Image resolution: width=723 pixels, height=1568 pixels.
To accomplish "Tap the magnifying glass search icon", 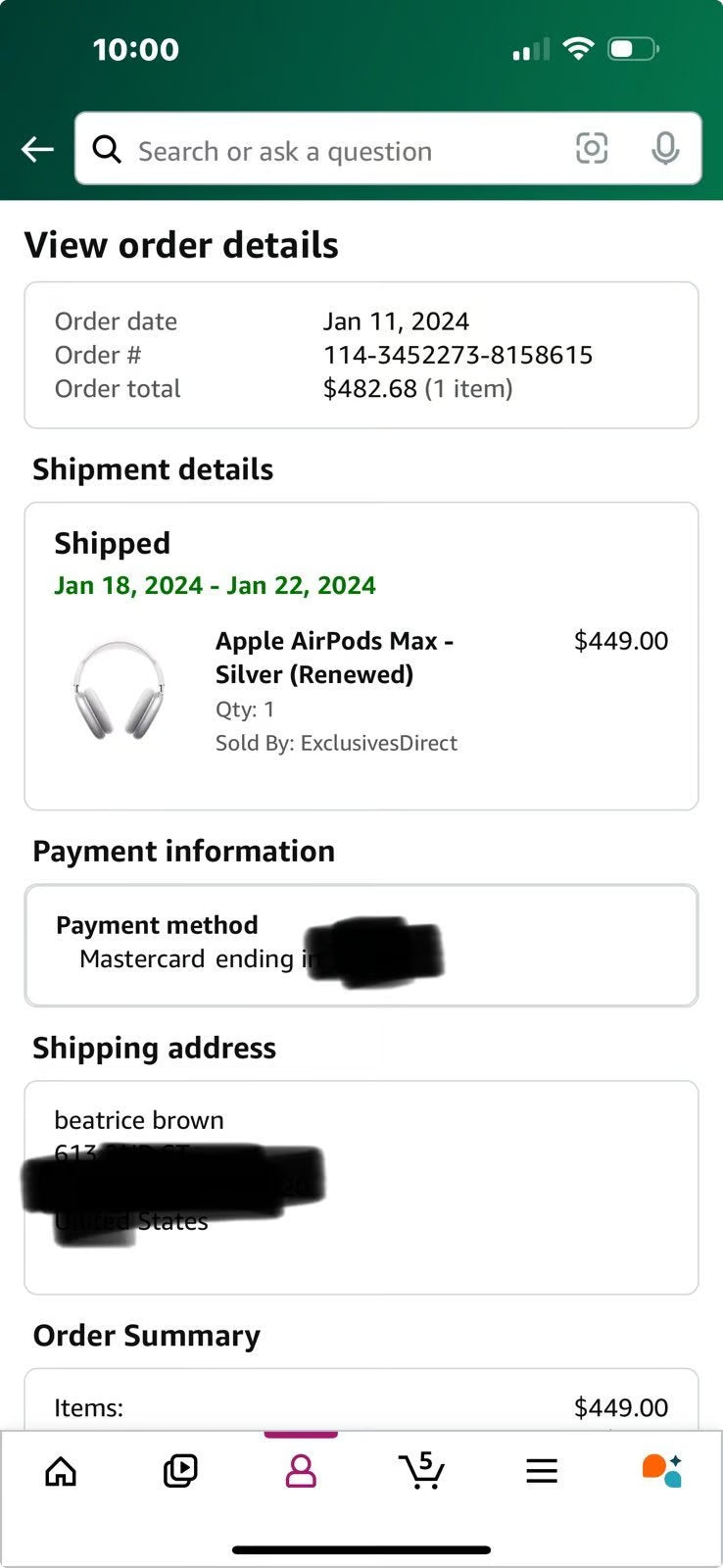I will (x=107, y=150).
